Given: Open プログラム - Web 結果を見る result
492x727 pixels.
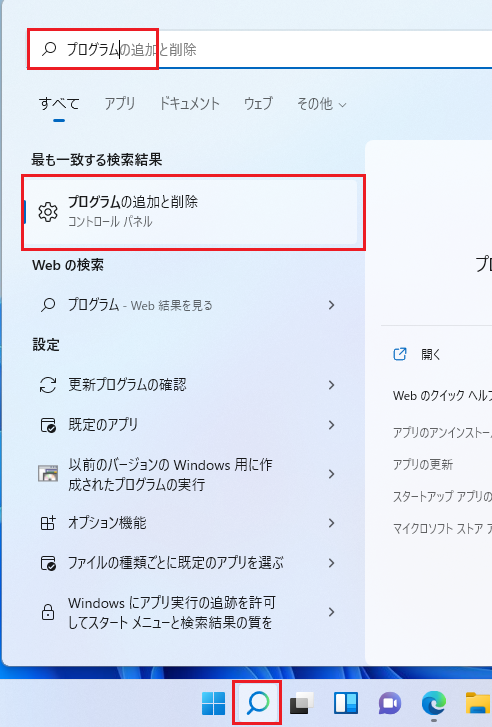Looking at the screenshot, I should [x=187, y=305].
